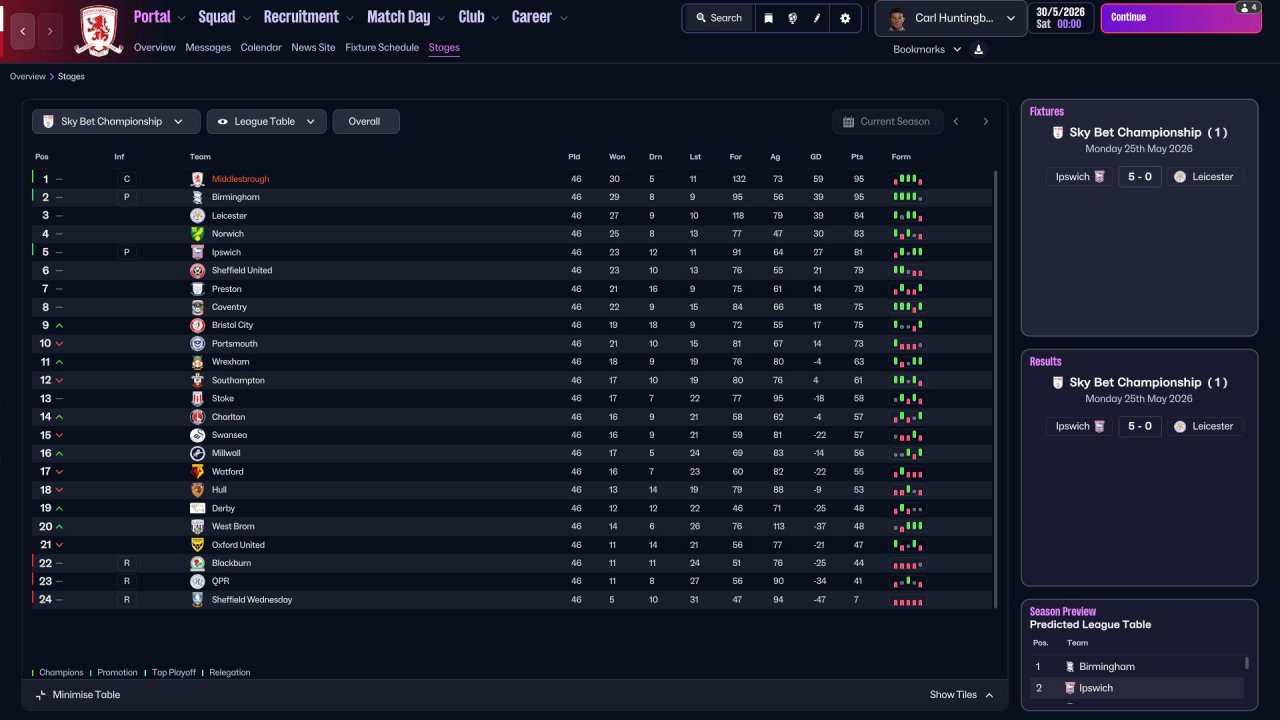Click the Sky Bet Championship logo in Fixtures

(1058, 132)
